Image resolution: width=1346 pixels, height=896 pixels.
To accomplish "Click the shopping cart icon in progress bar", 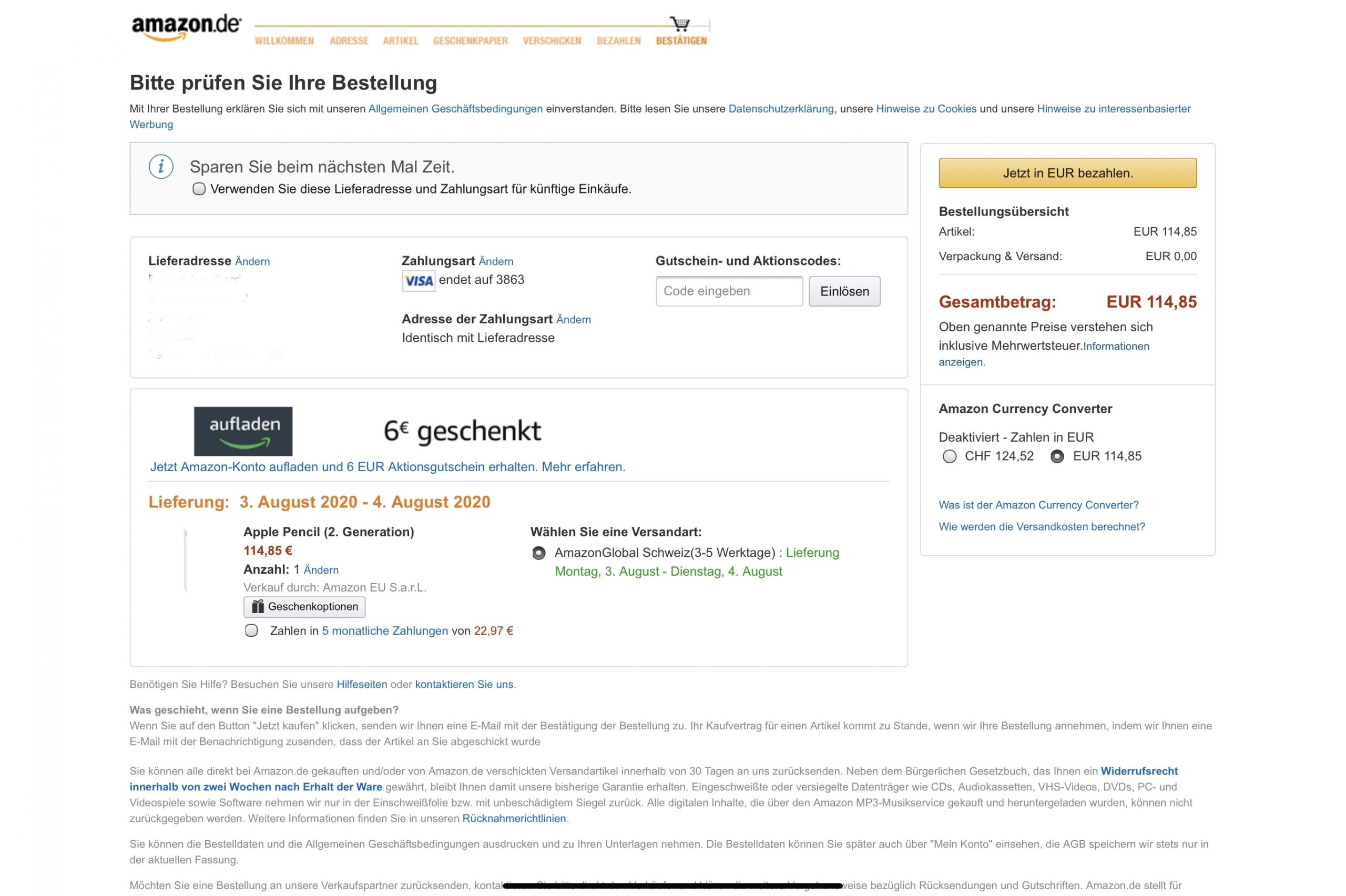I will (680, 24).
